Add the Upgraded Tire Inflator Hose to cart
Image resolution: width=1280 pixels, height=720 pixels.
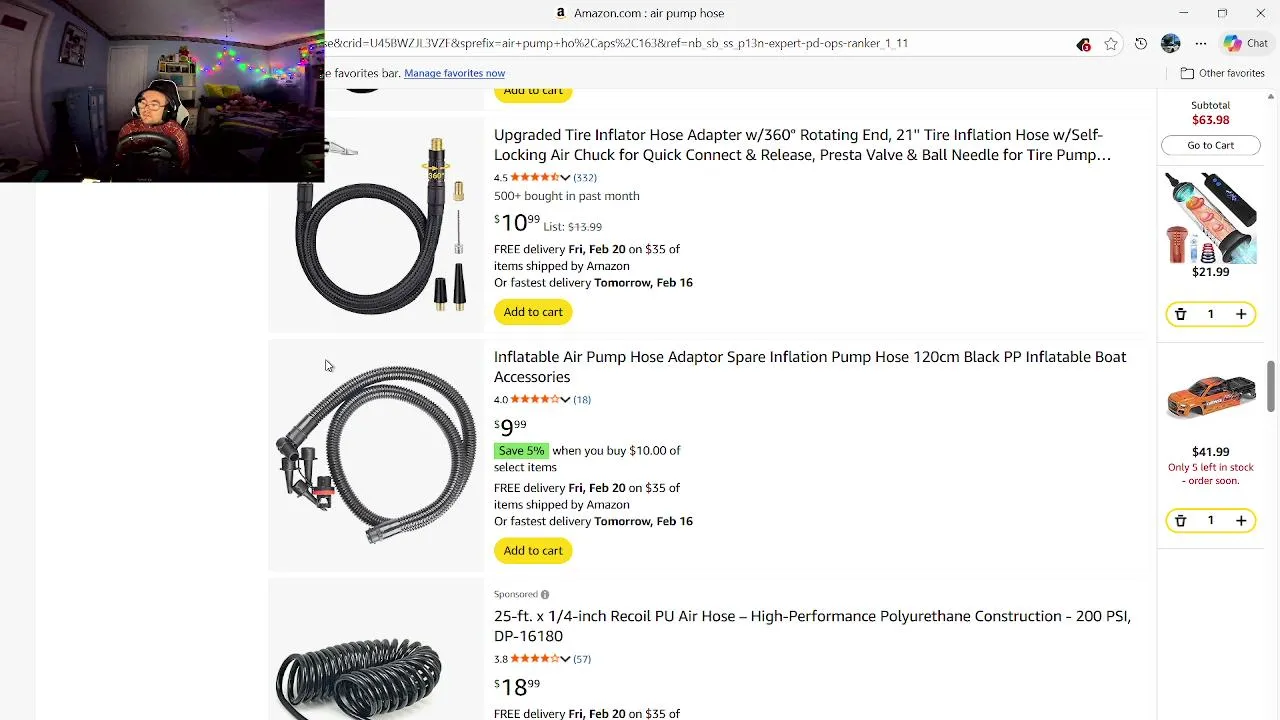click(x=533, y=312)
